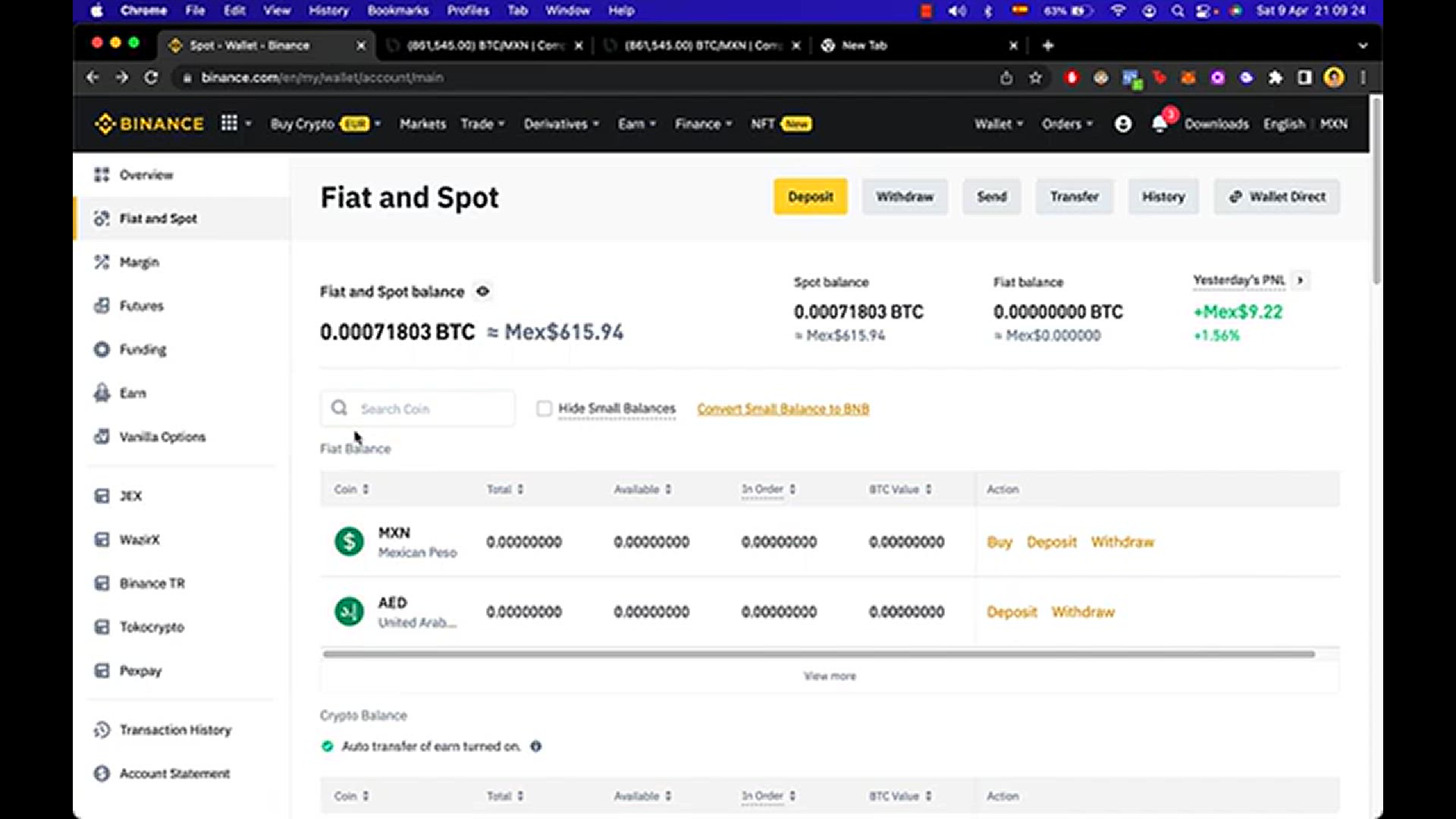Click the page vertical scrollbar

pyautogui.click(x=1376, y=190)
